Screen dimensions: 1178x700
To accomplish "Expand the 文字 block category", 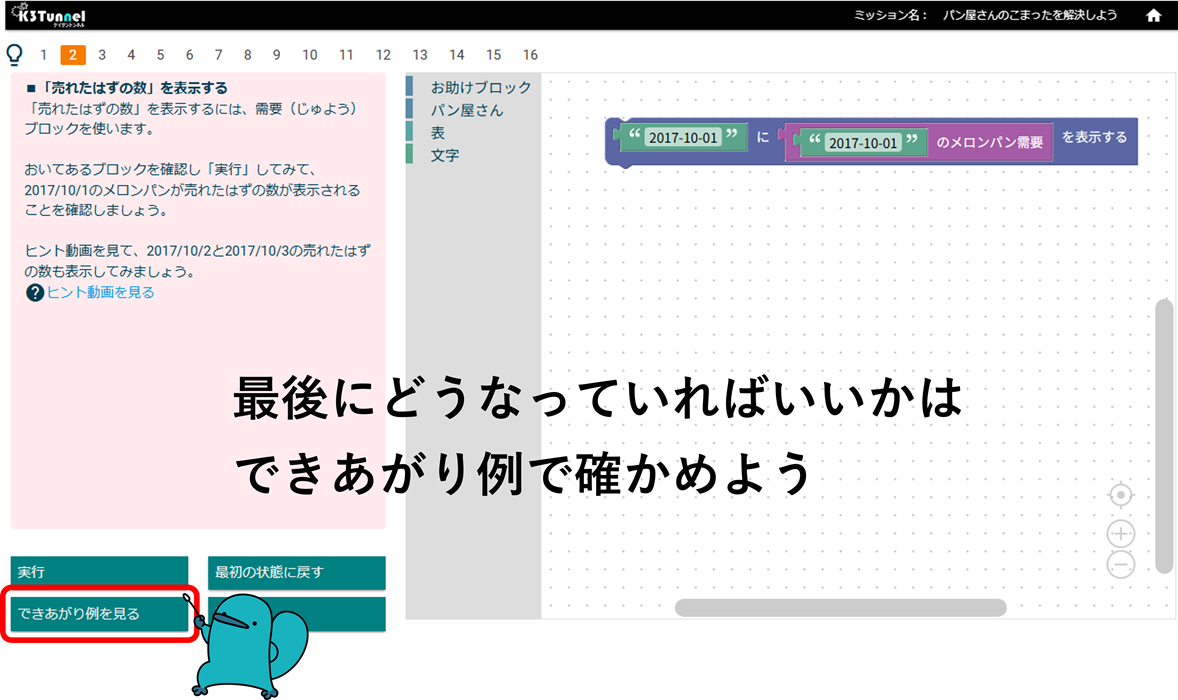I will click(445, 155).
